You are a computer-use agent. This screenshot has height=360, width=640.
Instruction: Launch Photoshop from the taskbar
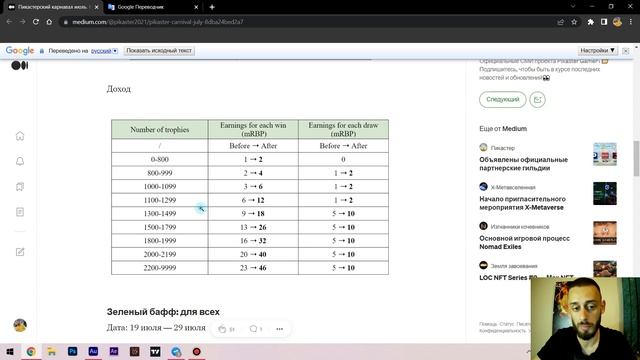[72, 351]
